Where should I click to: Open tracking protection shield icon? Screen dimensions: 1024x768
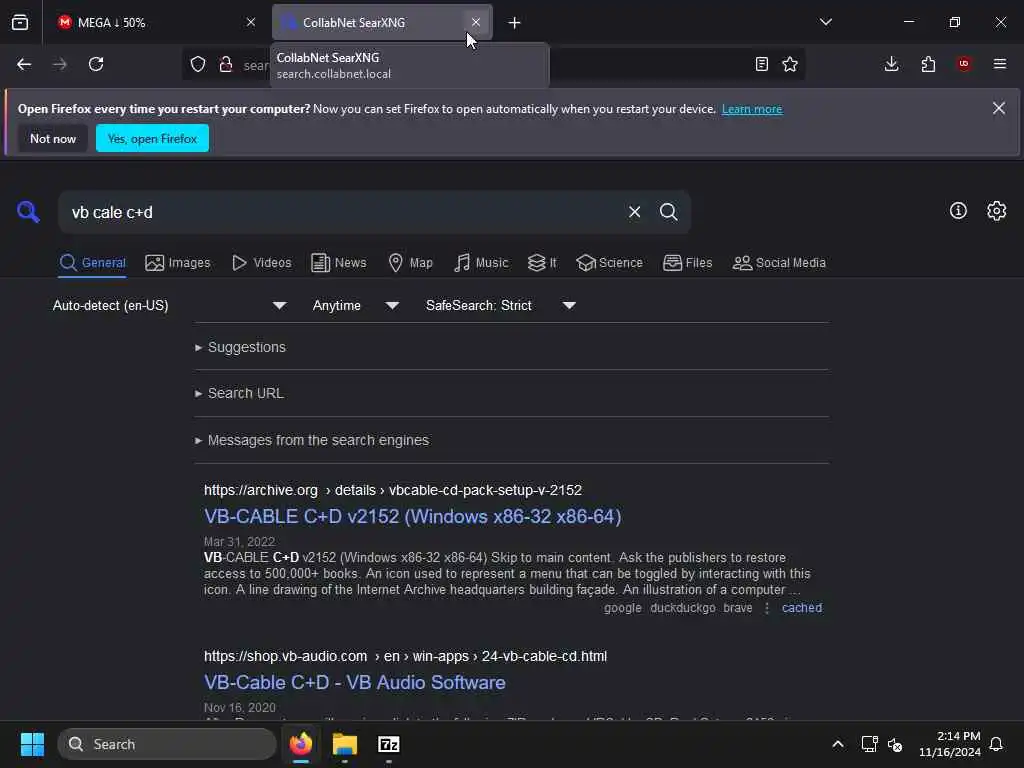198,64
